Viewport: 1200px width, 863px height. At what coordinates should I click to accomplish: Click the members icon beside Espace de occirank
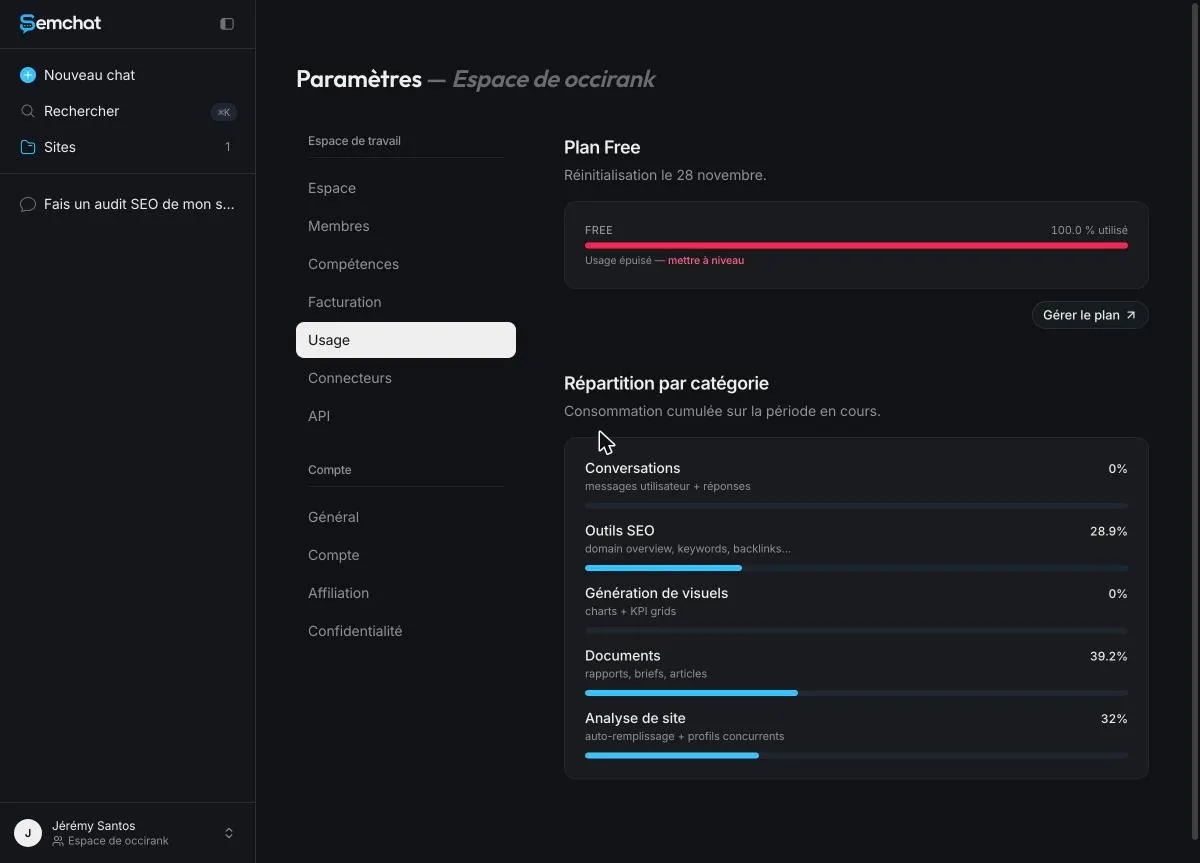coord(58,841)
